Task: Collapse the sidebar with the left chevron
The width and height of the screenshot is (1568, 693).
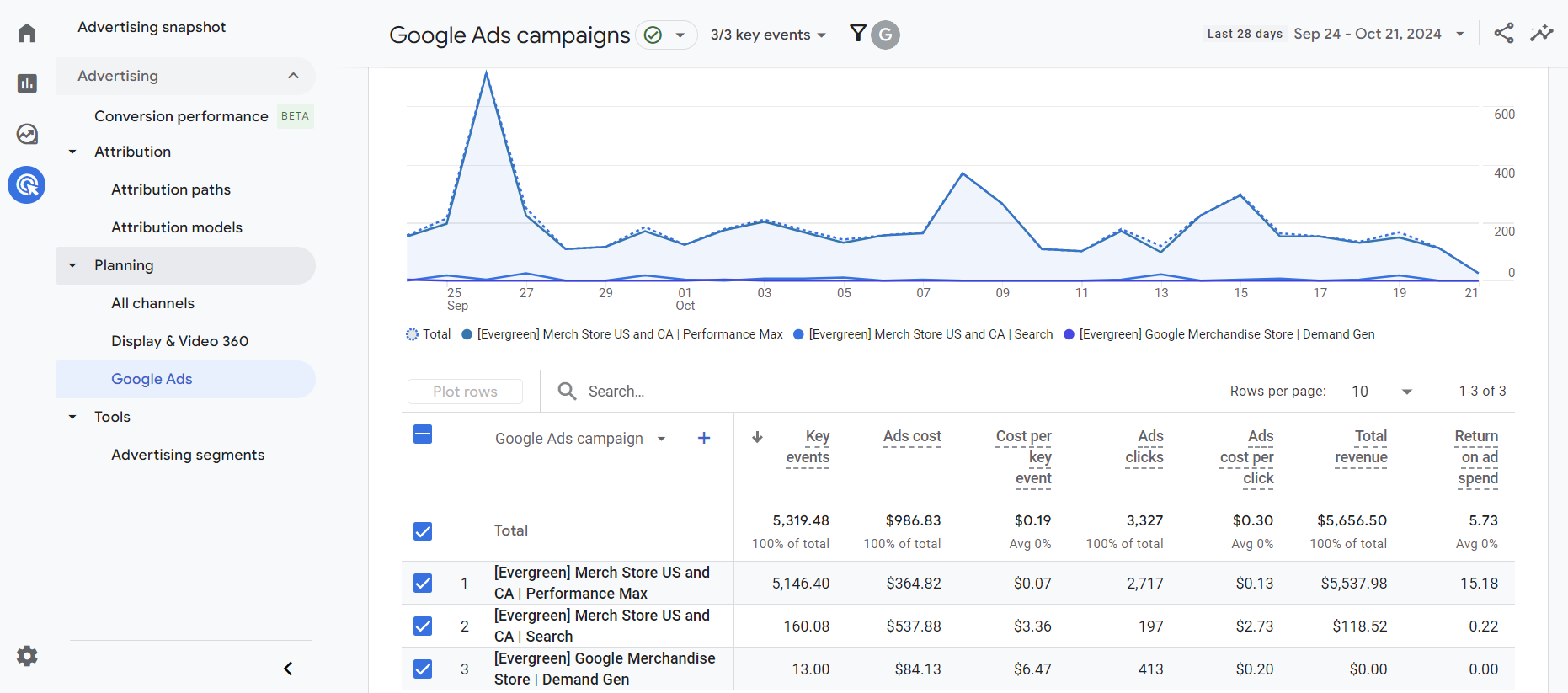Action: (288, 669)
